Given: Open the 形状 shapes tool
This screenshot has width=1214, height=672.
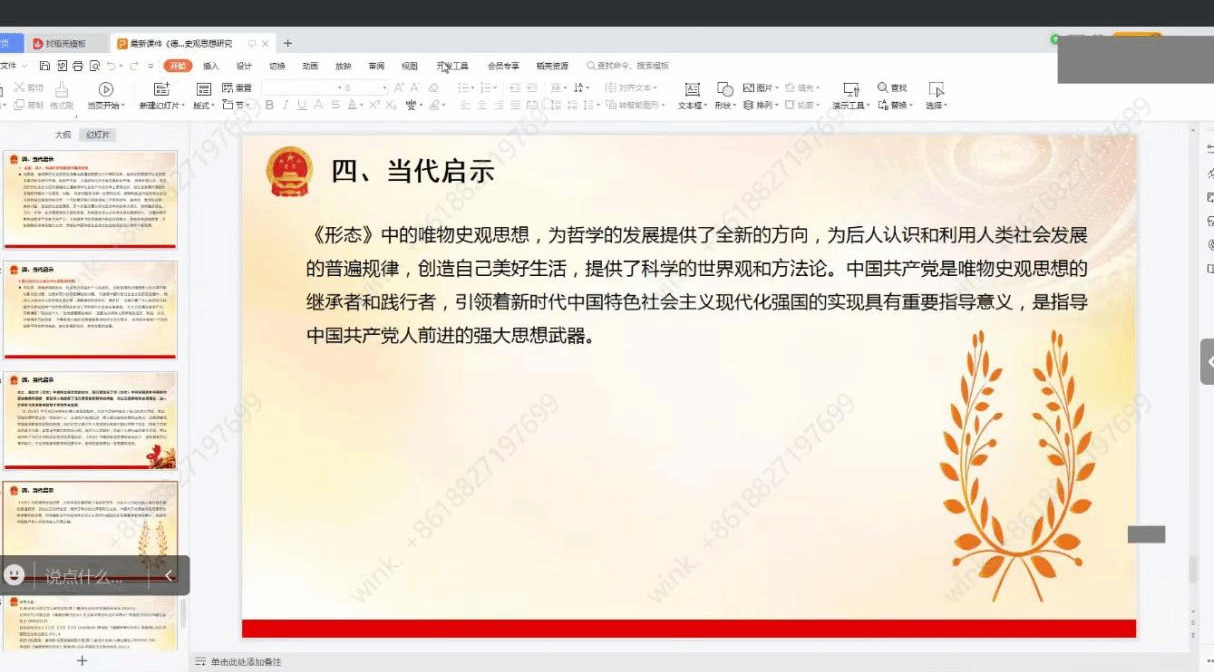Looking at the screenshot, I should (x=725, y=90).
